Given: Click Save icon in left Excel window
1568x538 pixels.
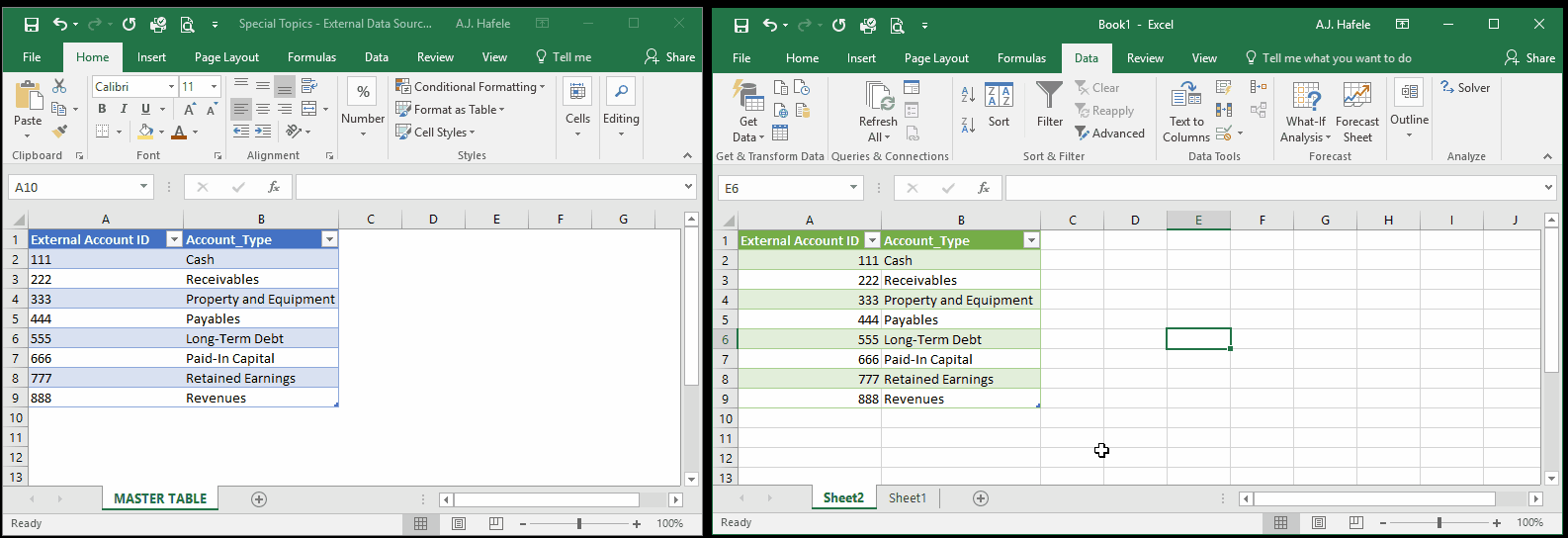Looking at the screenshot, I should tap(31, 24).
